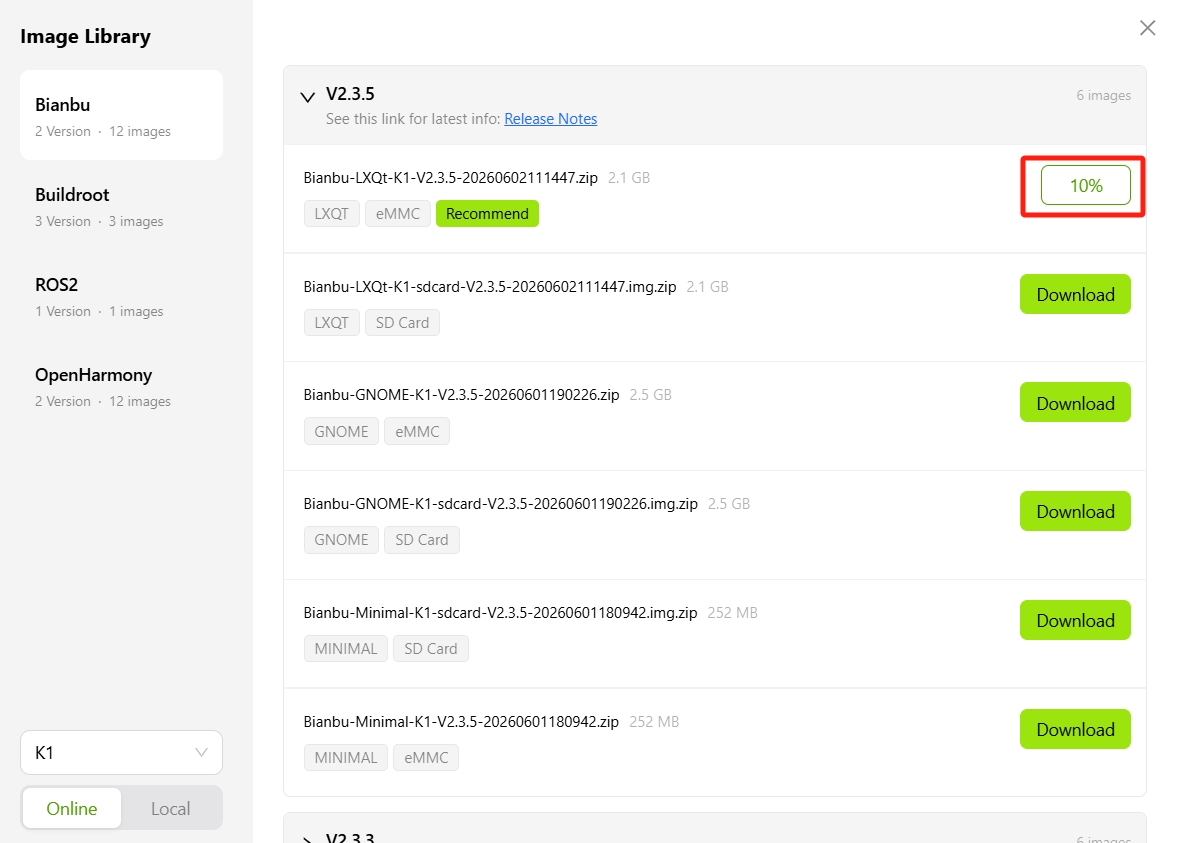Expand the V2.3.3 version section
Image resolution: width=1180 pixels, height=843 pixels.
(x=307, y=838)
